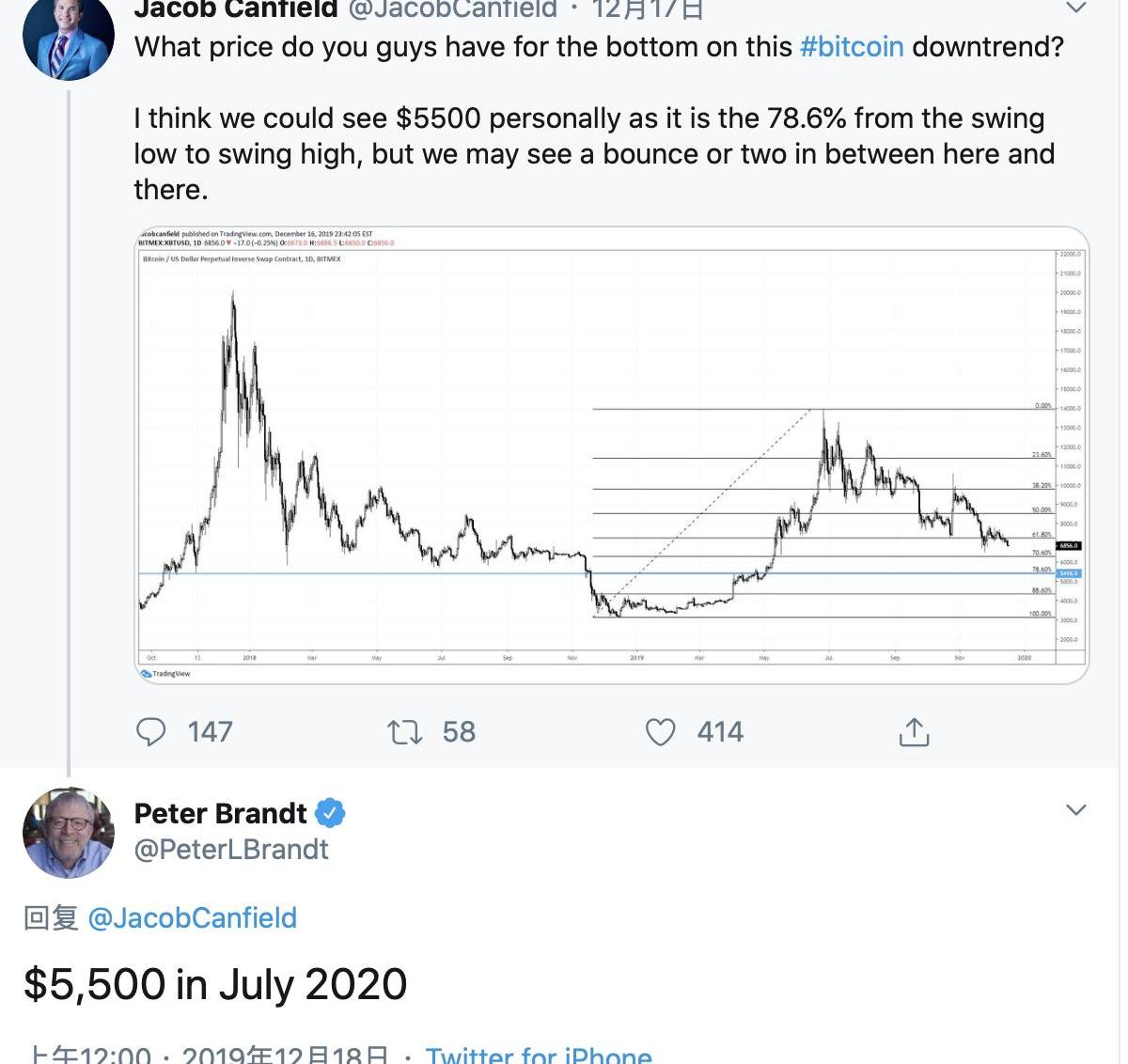Viewport: 1128px width, 1064px height.
Task: Click the Peter Brandt display name
Action: [221, 812]
